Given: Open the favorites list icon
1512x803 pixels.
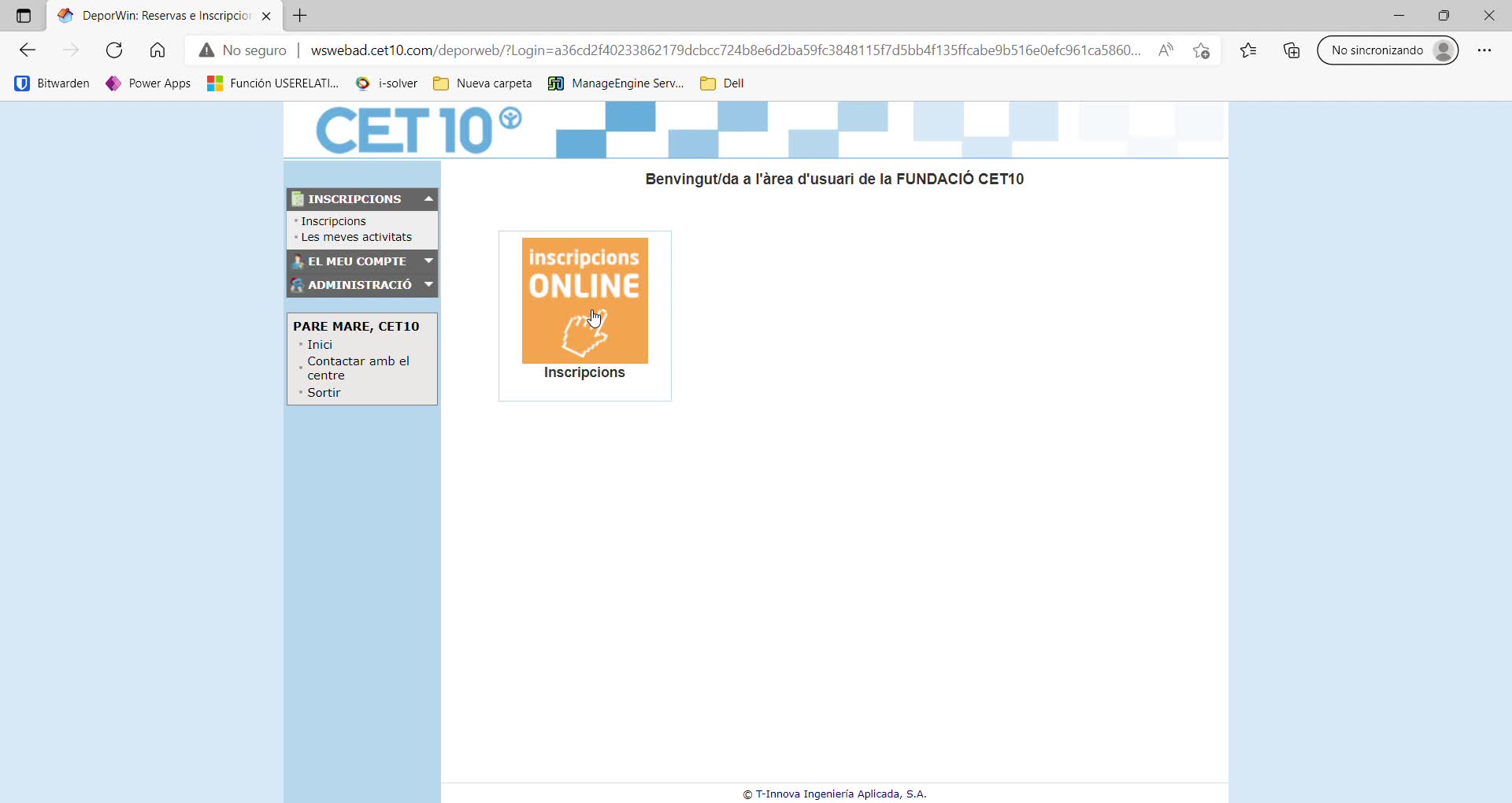Looking at the screenshot, I should [x=1248, y=50].
